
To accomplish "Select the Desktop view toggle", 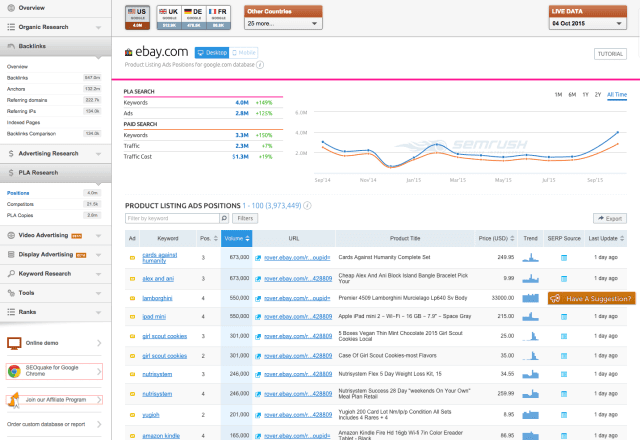I will 212,53.
